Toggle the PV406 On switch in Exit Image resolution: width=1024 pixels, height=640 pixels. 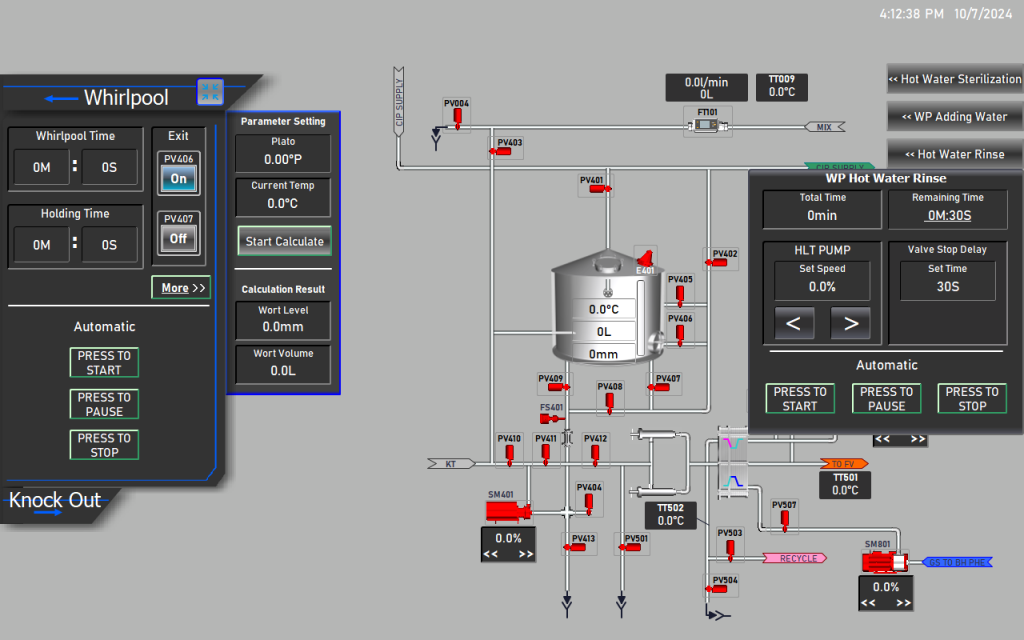click(x=178, y=178)
